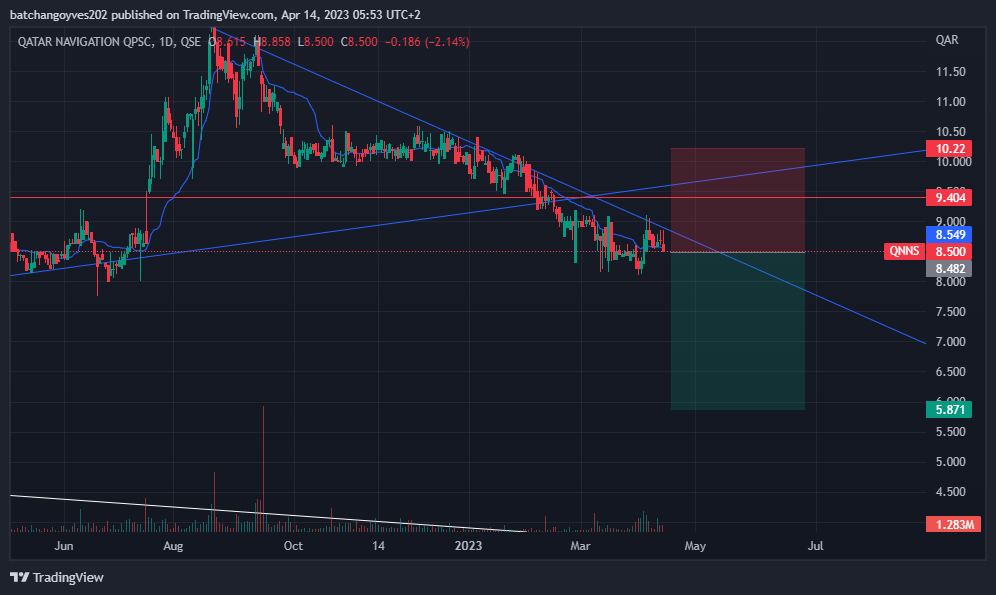
Task: Click the high value H8.858
Action: pos(272,42)
